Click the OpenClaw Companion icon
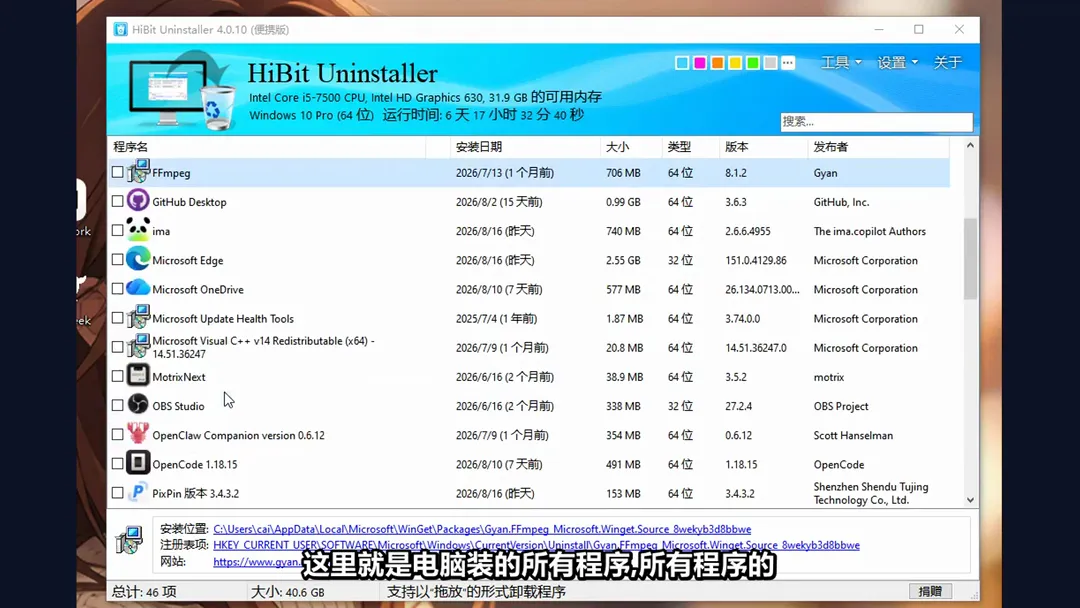Viewport: 1080px width, 608px height. (138, 434)
